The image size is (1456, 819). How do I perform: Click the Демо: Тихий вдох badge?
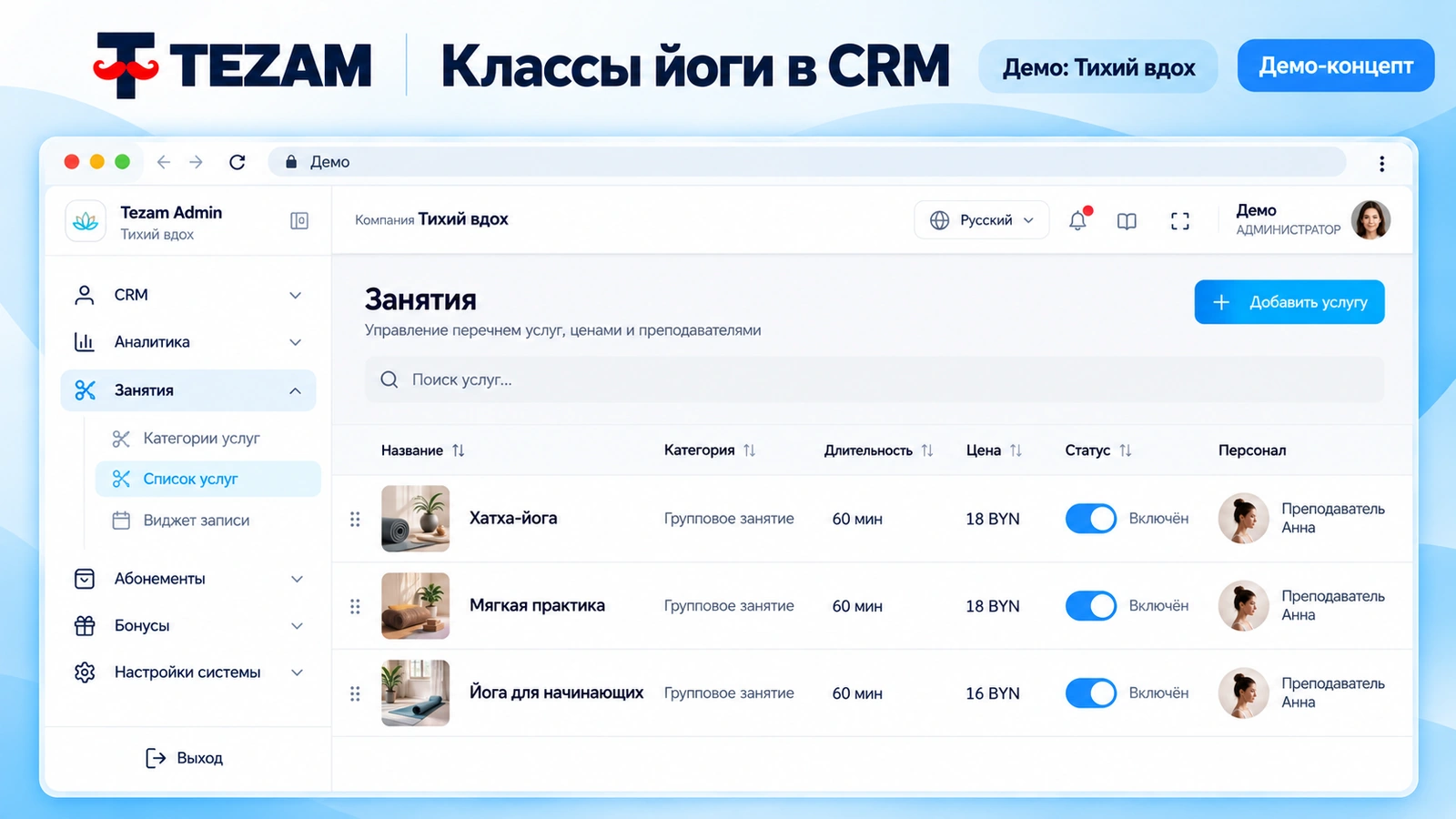1098,66
